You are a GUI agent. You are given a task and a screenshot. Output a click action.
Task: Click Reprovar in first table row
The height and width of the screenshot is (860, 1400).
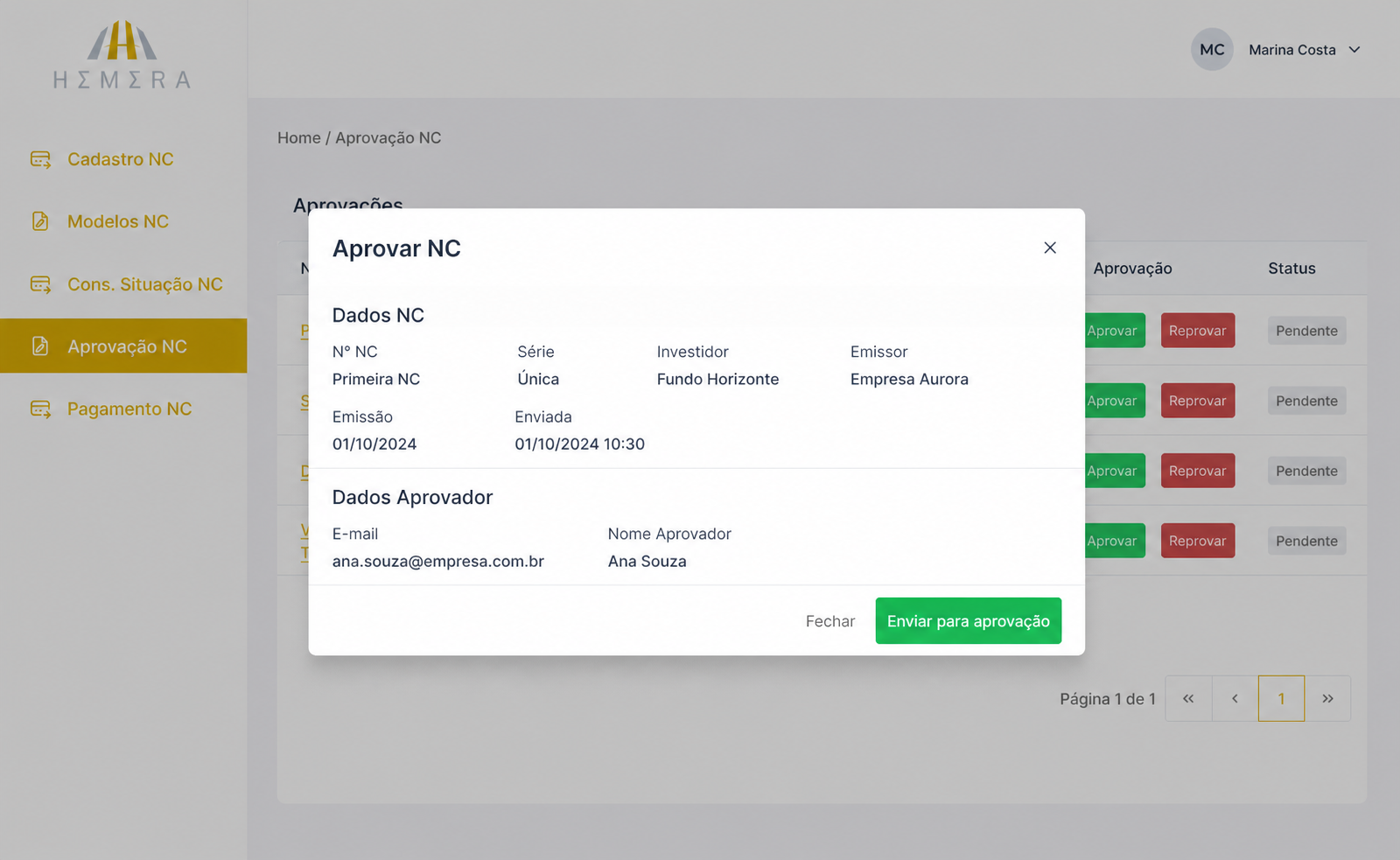pyautogui.click(x=1198, y=331)
